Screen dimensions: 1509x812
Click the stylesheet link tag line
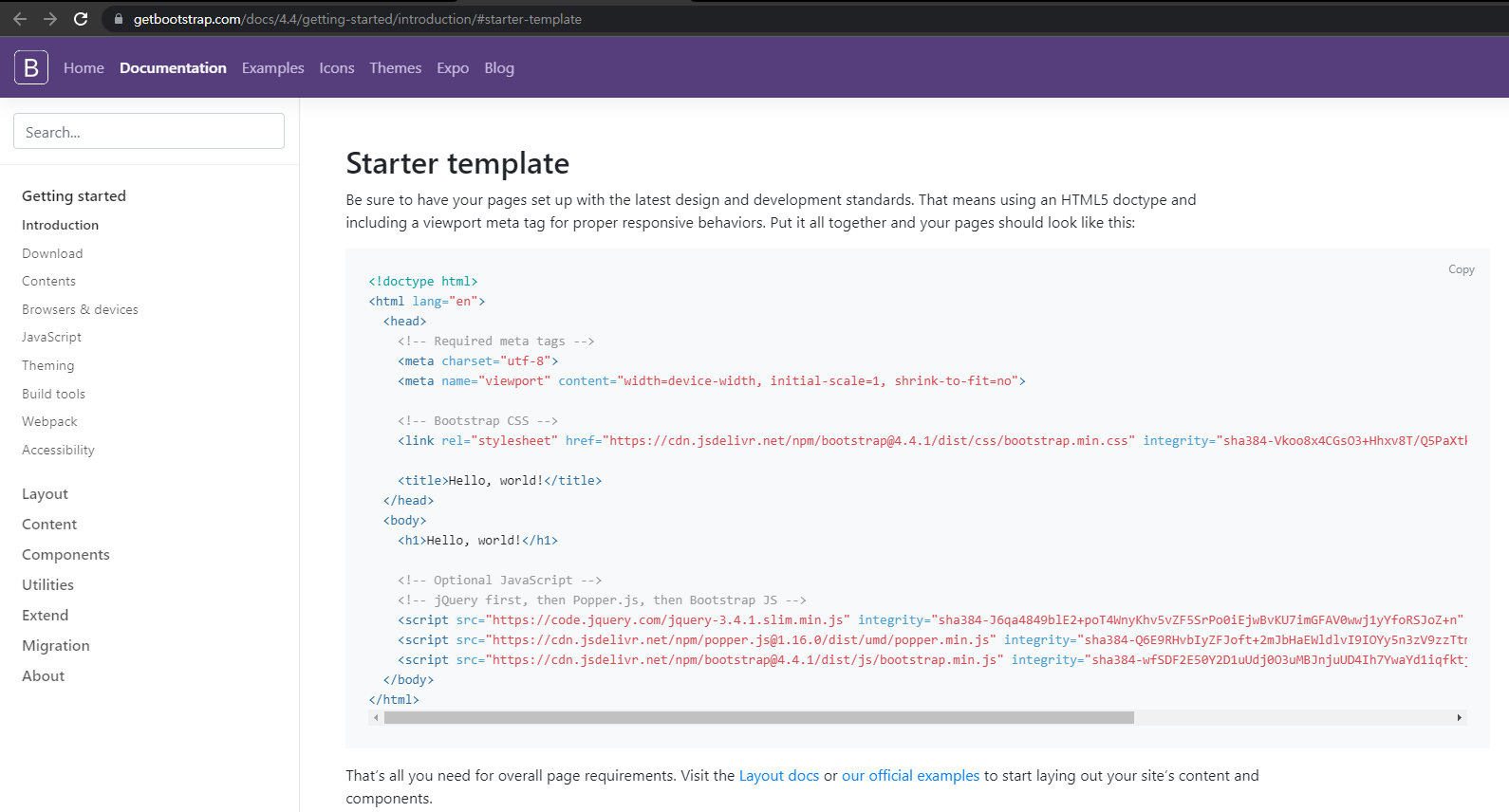pyautogui.click(x=932, y=441)
